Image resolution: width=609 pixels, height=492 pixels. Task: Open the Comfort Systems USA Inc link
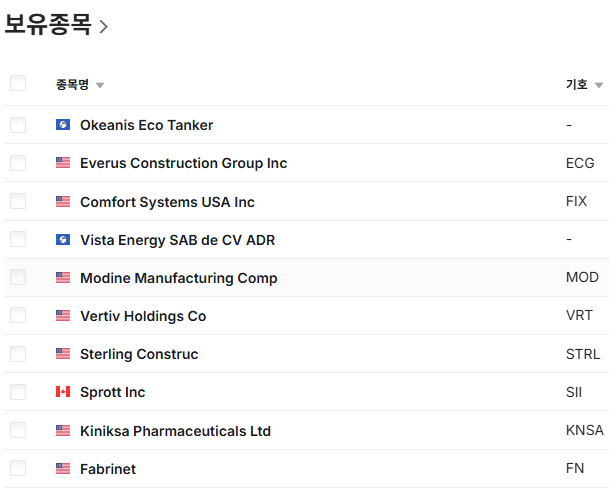(167, 202)
